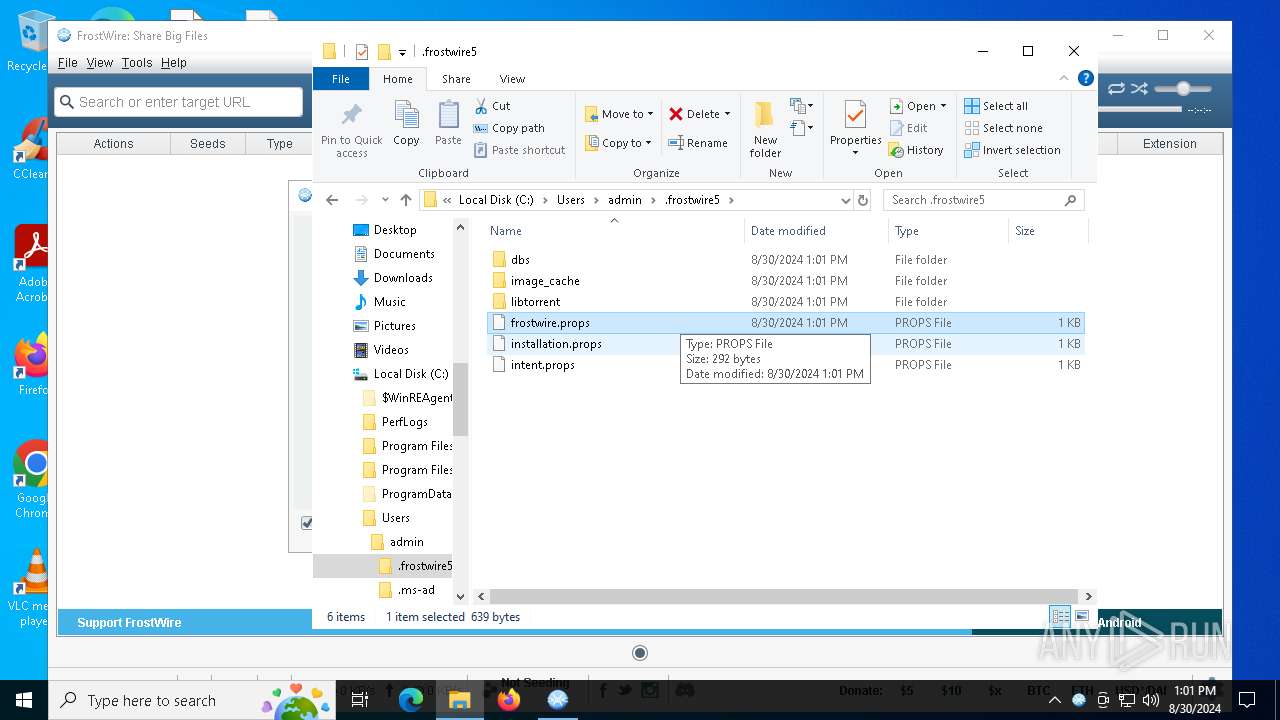Switch to Large icons view in status bar
Image resolution: width=1280 pixels, height=720 pixels.
tap(1081, 617)
